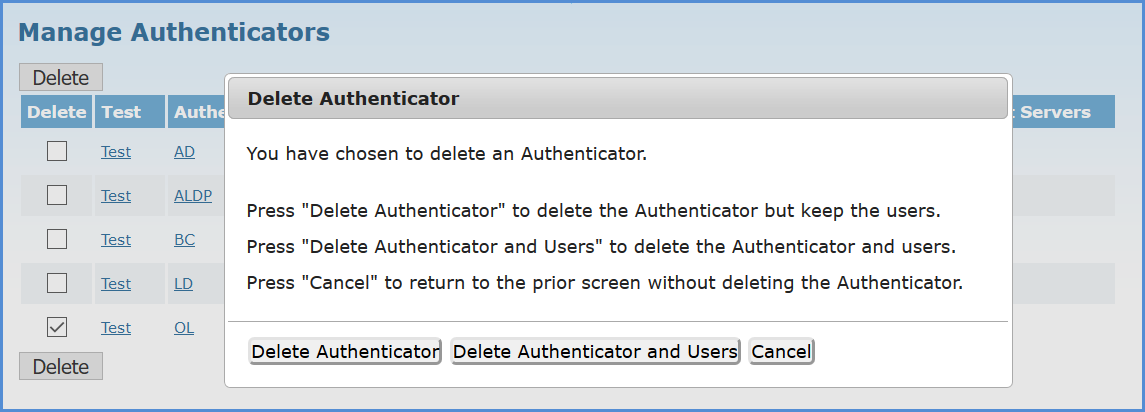The height and width of the screenshot is (412, 1145).
Task: Open the ALDP authenticator link
Action: tap(194, 196)
